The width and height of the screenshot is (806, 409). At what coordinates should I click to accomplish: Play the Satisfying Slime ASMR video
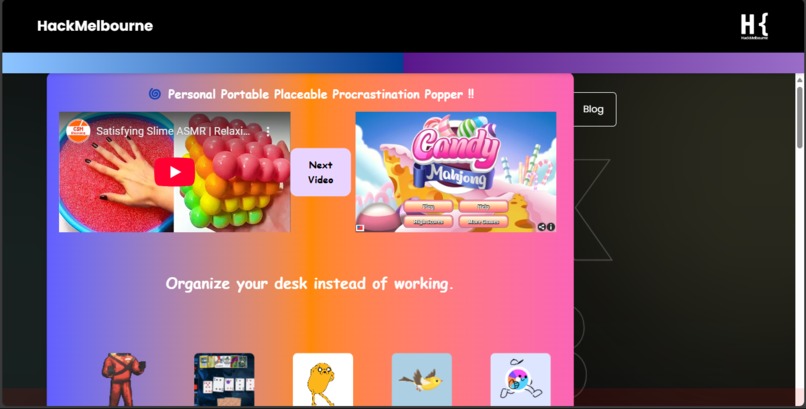[174, 172]
